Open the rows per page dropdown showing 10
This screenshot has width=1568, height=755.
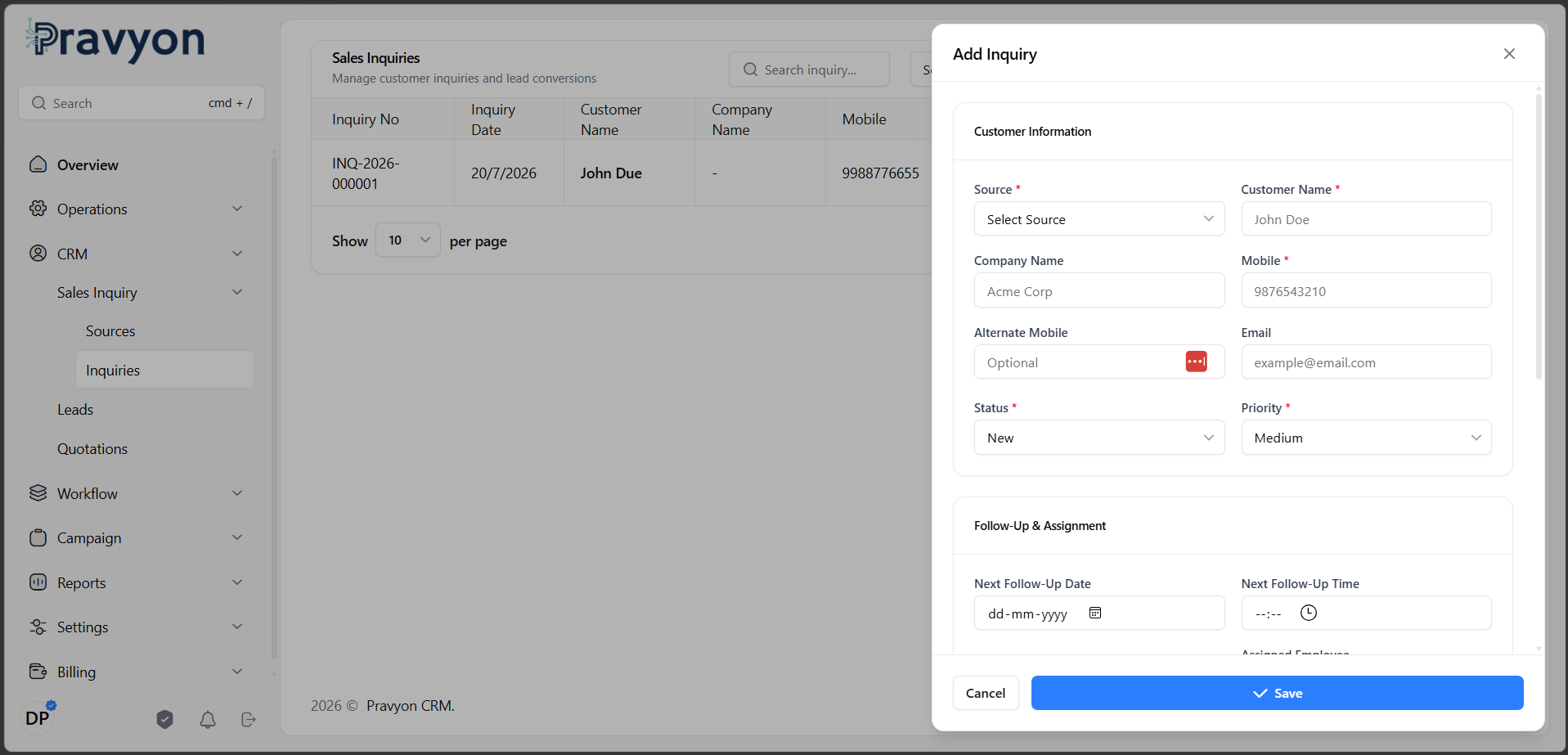408,240
